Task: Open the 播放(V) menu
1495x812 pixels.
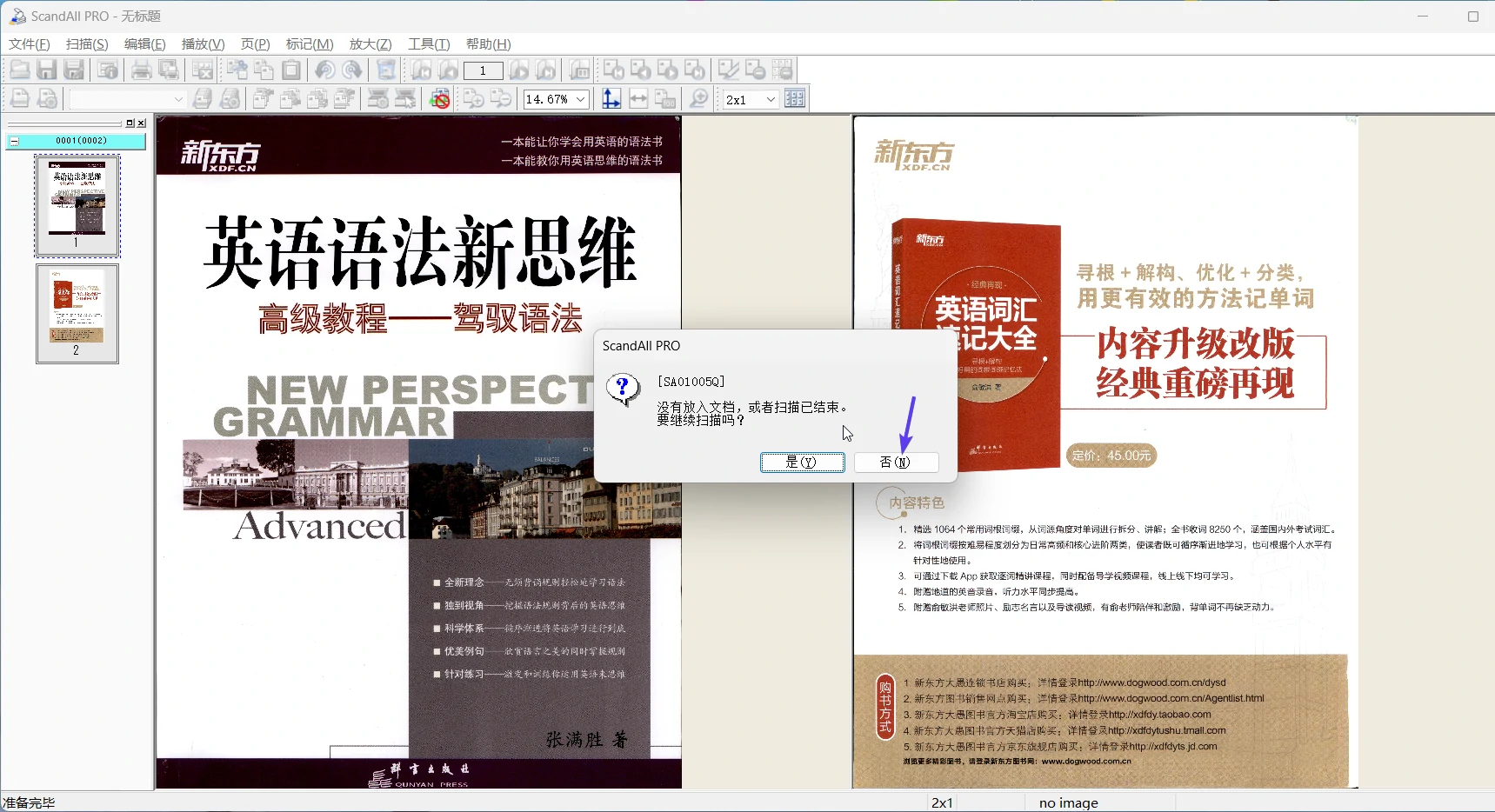Action: [203, 44]
